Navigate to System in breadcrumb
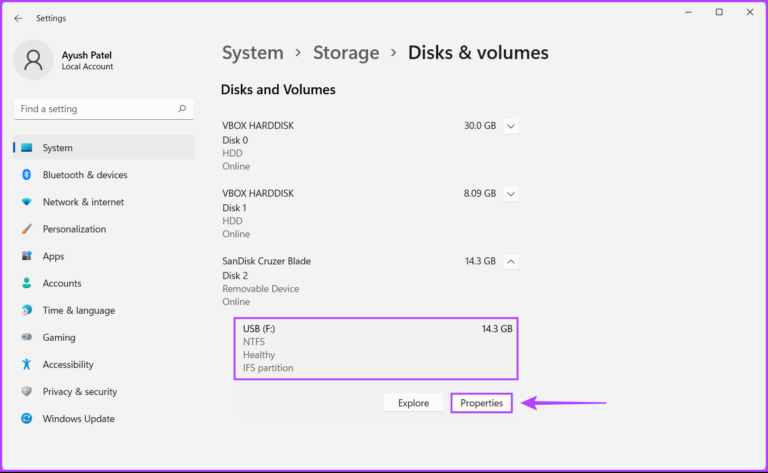The image size is (768, 473). click(x=253, y=53)
